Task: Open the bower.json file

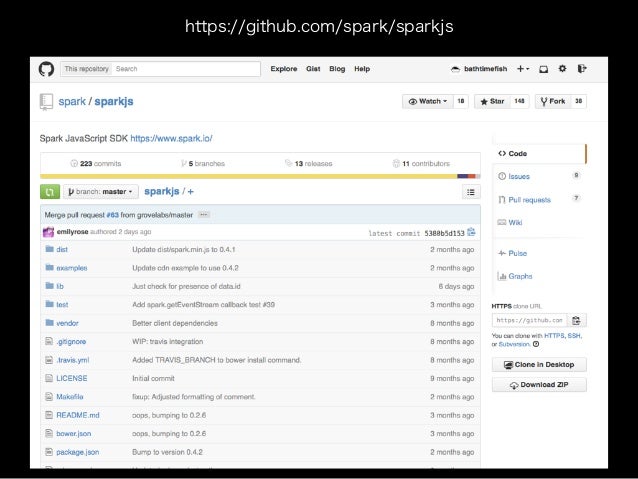Action: [74, 434]
